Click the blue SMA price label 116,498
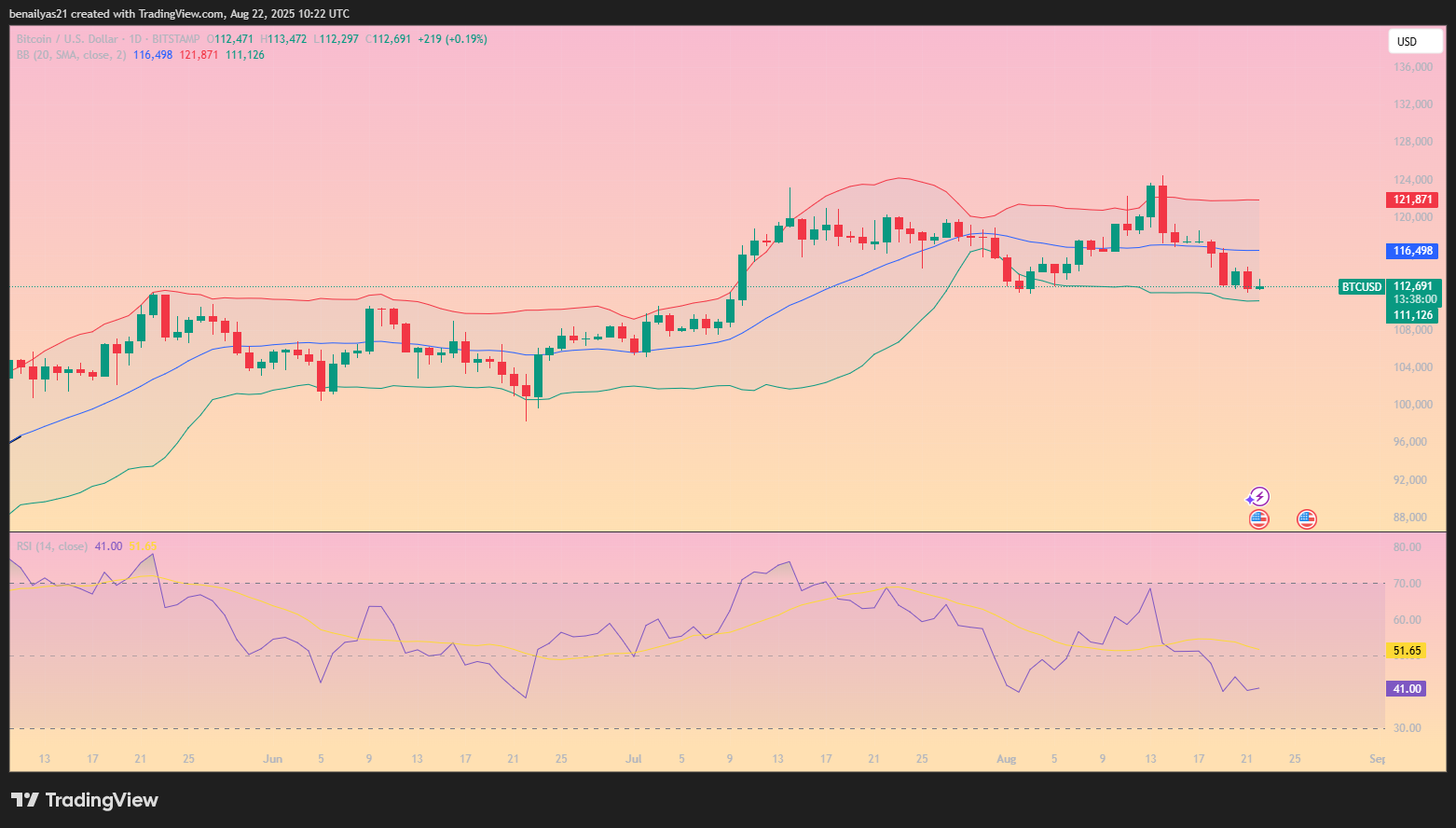The image size is (1456, 828). pos(1411,250)
